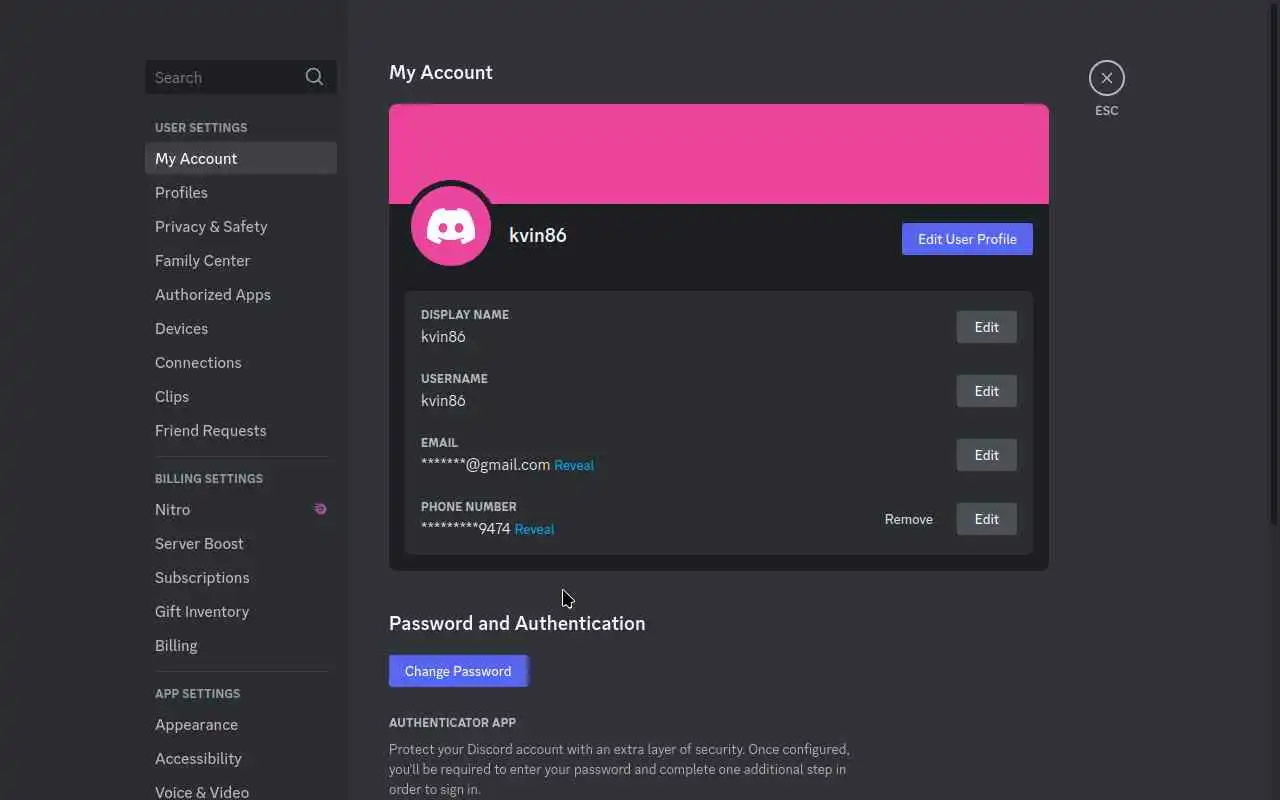Edit the Email address
1280x800 pixels.
(x=986, y=455)
